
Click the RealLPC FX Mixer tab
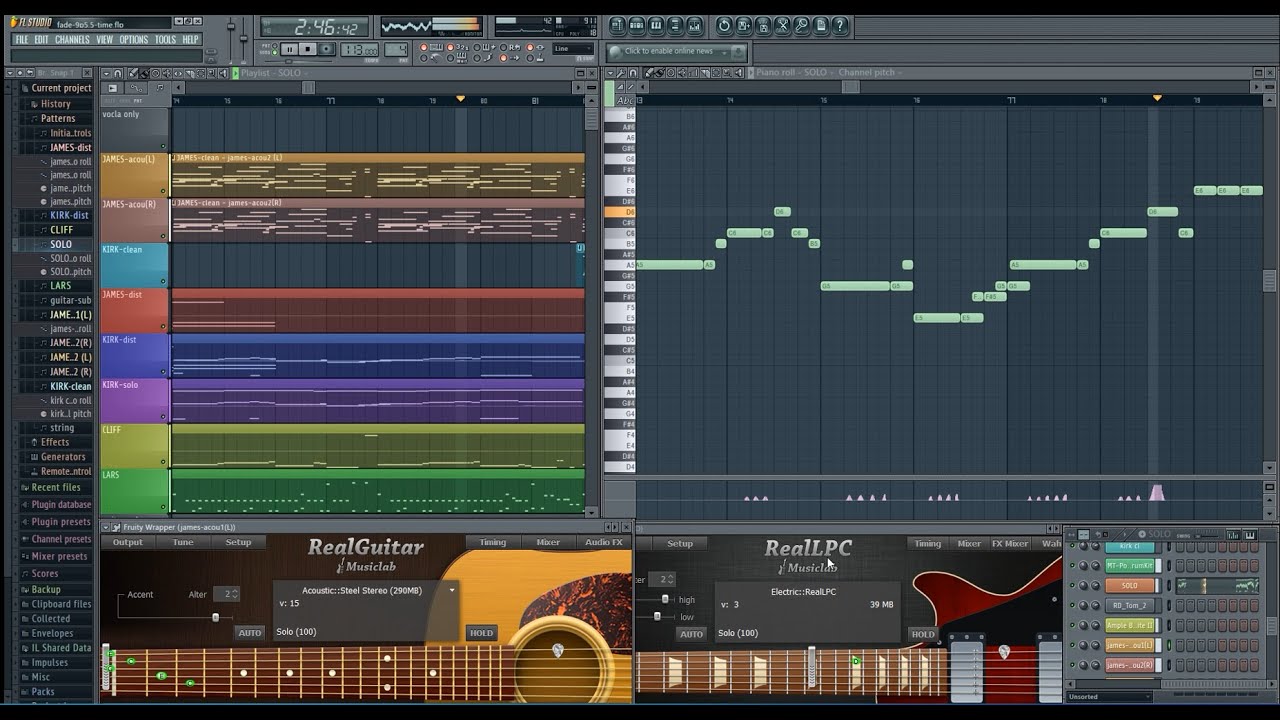click(x=1010, y=543)
